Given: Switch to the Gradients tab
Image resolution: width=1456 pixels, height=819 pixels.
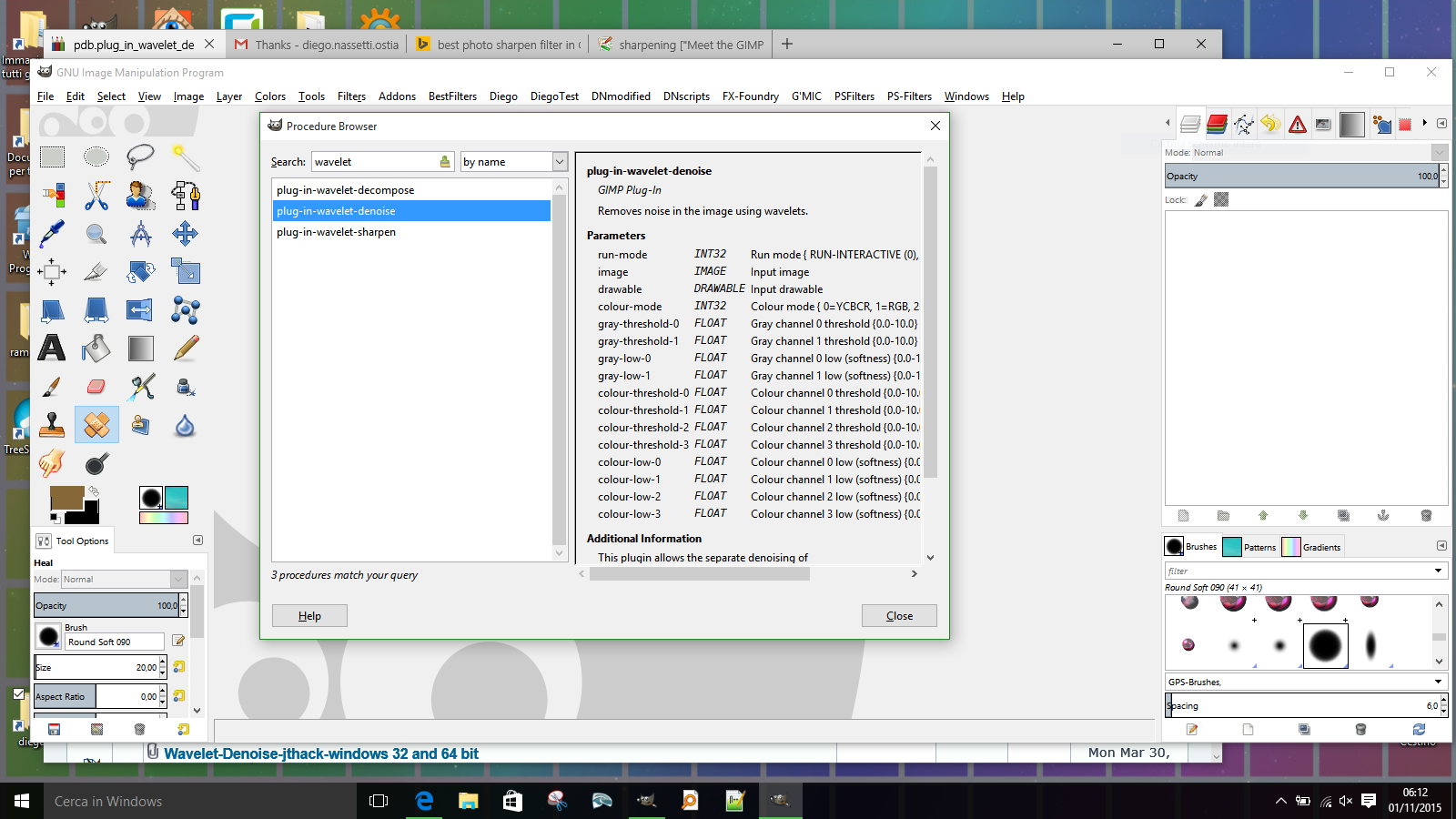Looking at the screenshot, I should tap(1311, 547).
